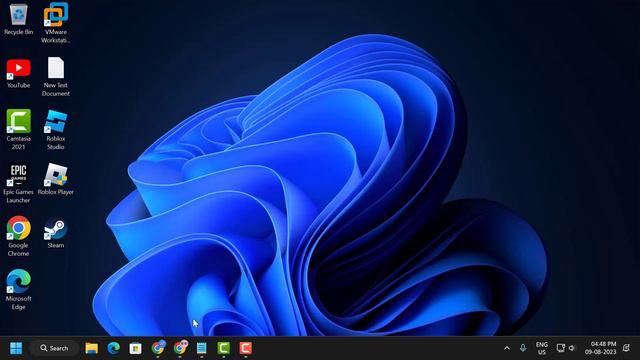Select the YouTube desktop shortcut

(x=18, y=73)
